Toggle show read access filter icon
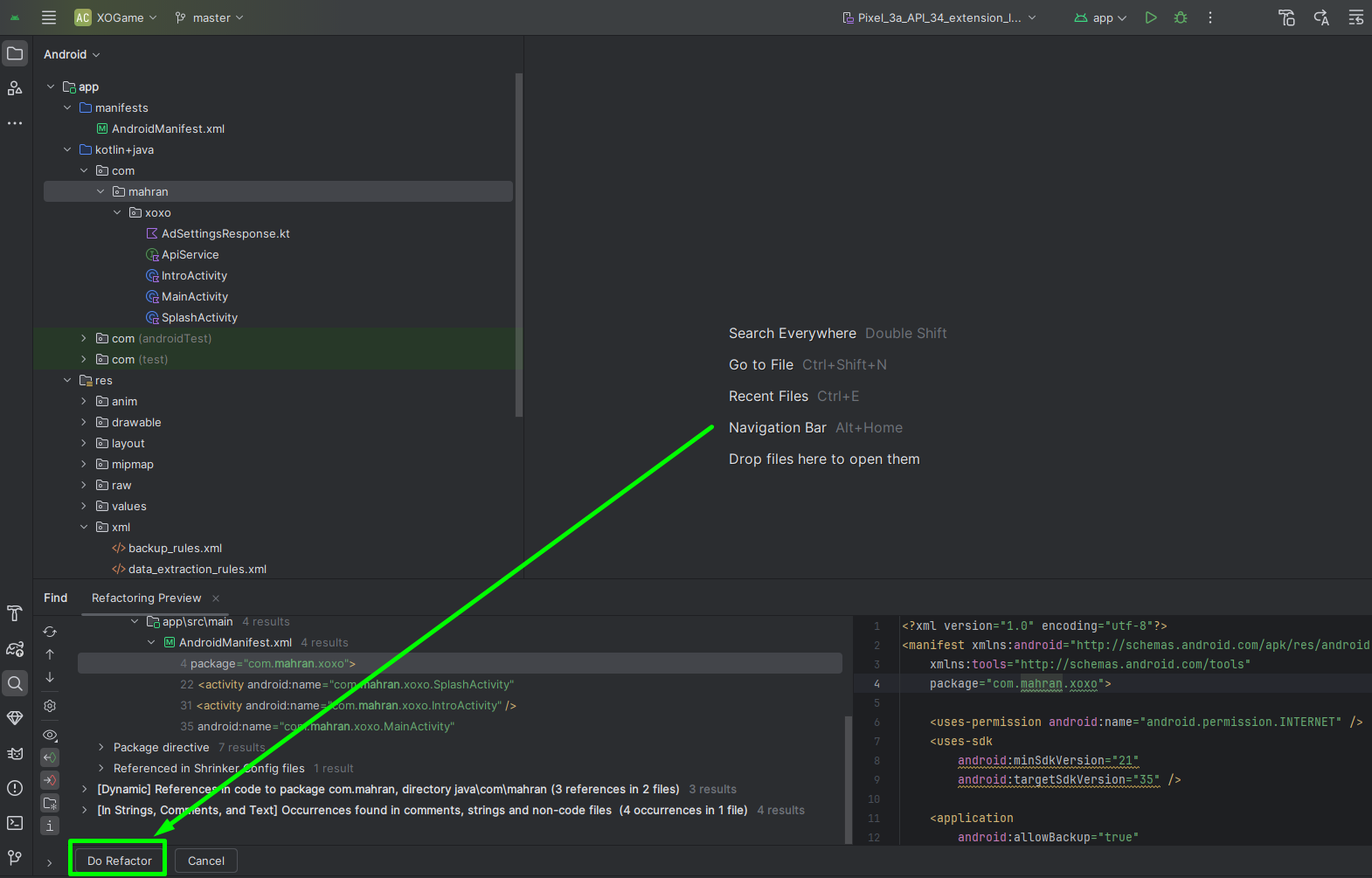The image size is (1372, 878). tap(50, 757)
